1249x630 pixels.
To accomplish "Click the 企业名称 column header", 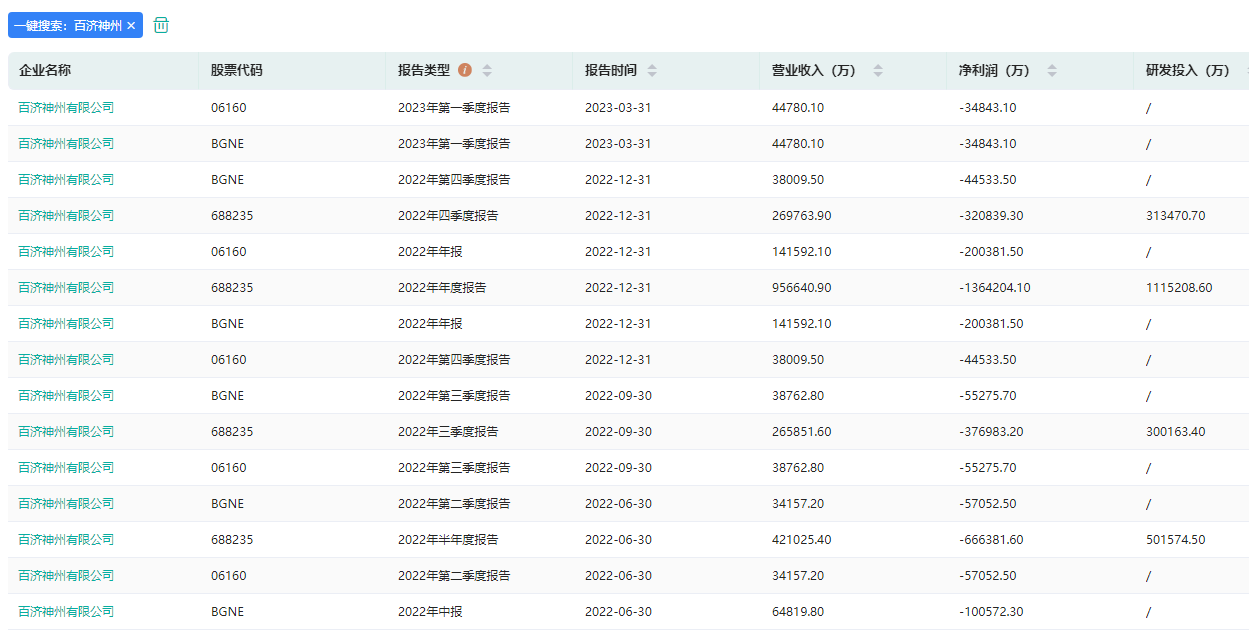I will 45,70.
